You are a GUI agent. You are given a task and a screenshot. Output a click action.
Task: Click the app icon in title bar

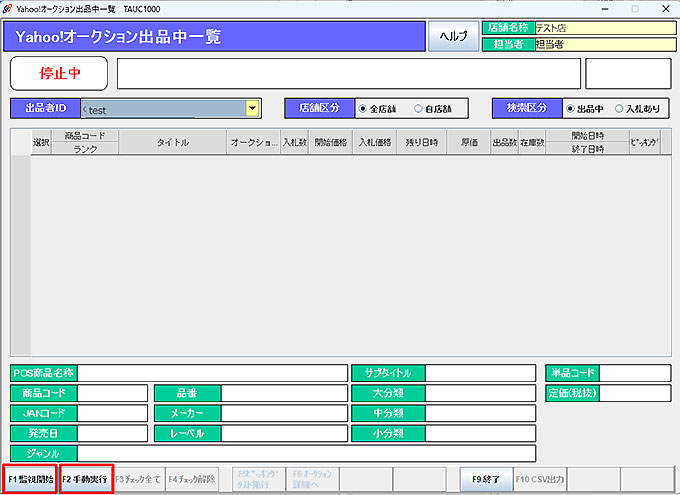(x=8, y=7)
